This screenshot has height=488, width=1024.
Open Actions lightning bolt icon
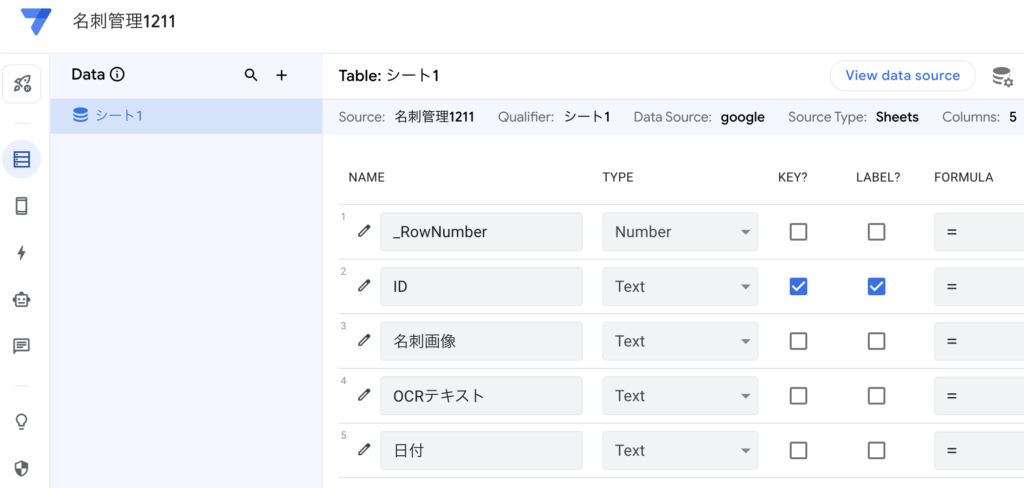click(22, 253)
